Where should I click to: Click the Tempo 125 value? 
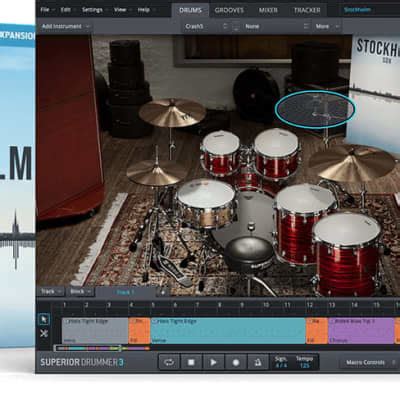pyautogui.click(x=304, y=366)
